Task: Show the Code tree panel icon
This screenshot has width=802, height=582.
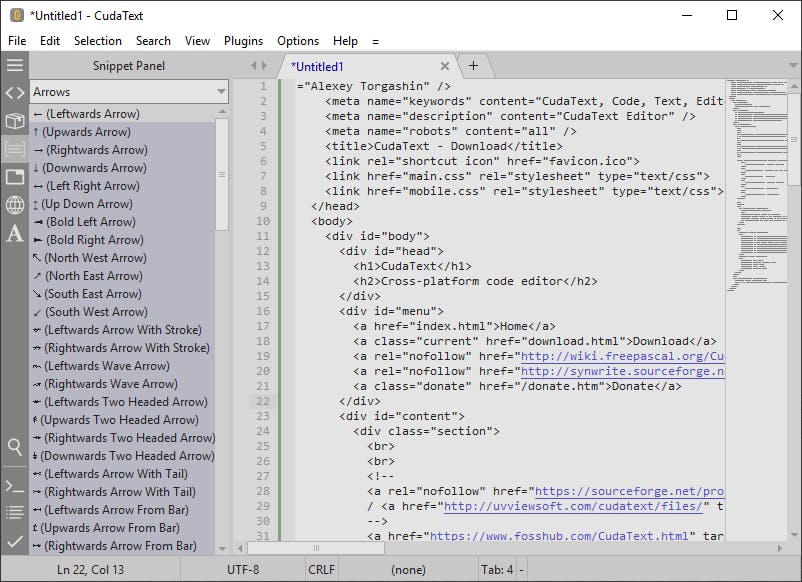Action: (14, 93)
